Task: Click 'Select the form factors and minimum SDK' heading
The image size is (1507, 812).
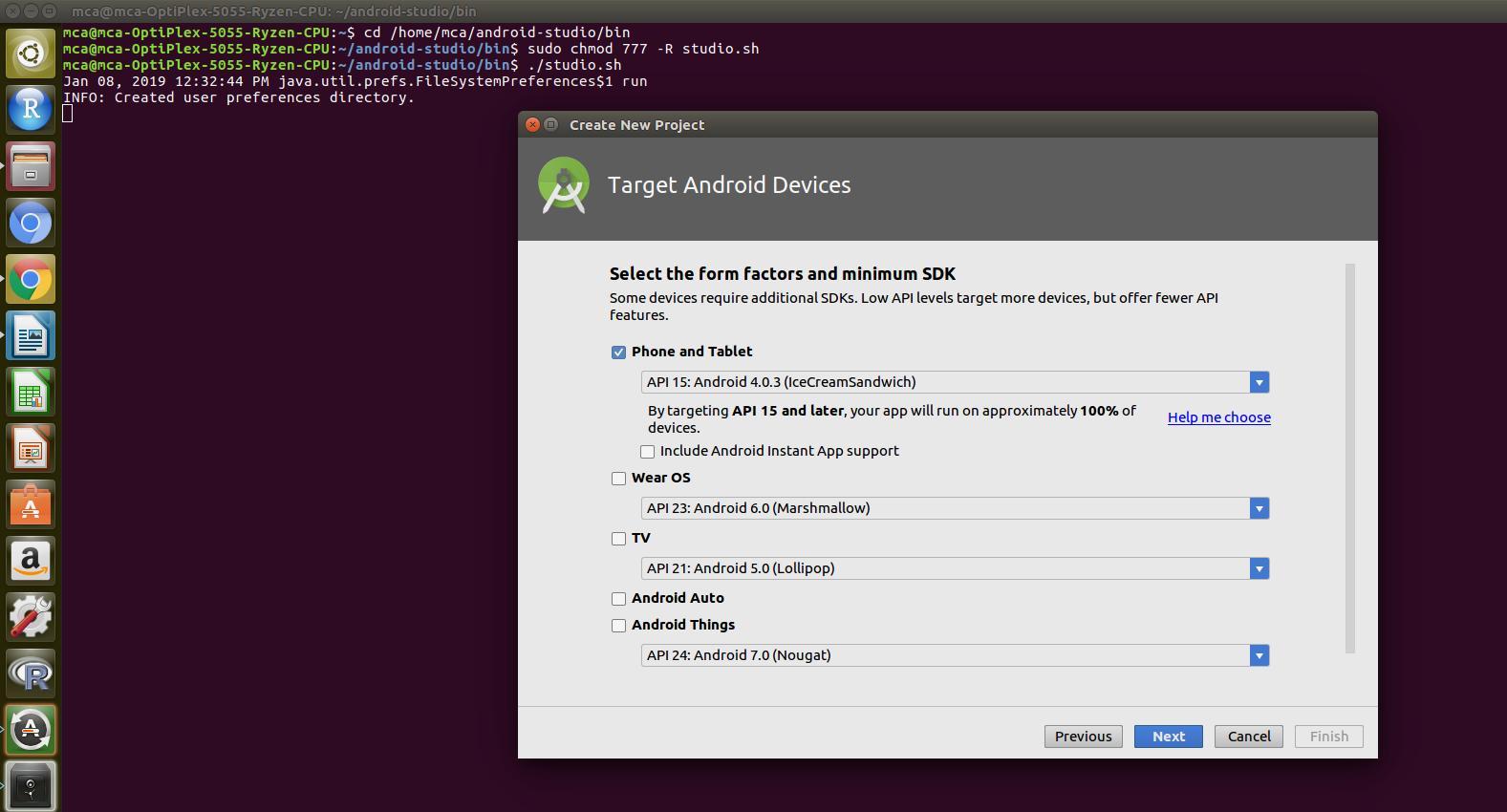Action: click(783, 273)
